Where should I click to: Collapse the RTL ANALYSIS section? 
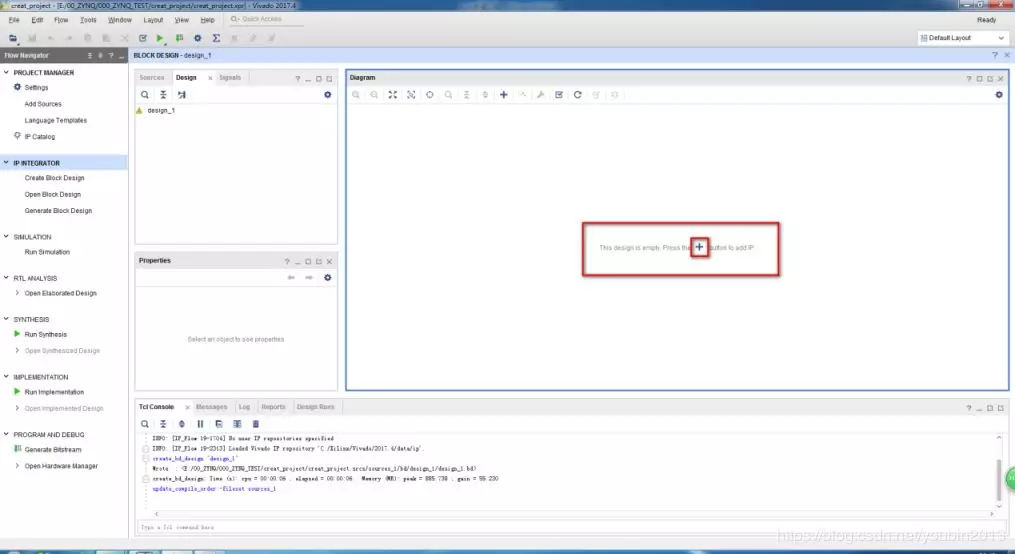coord(6,278)
